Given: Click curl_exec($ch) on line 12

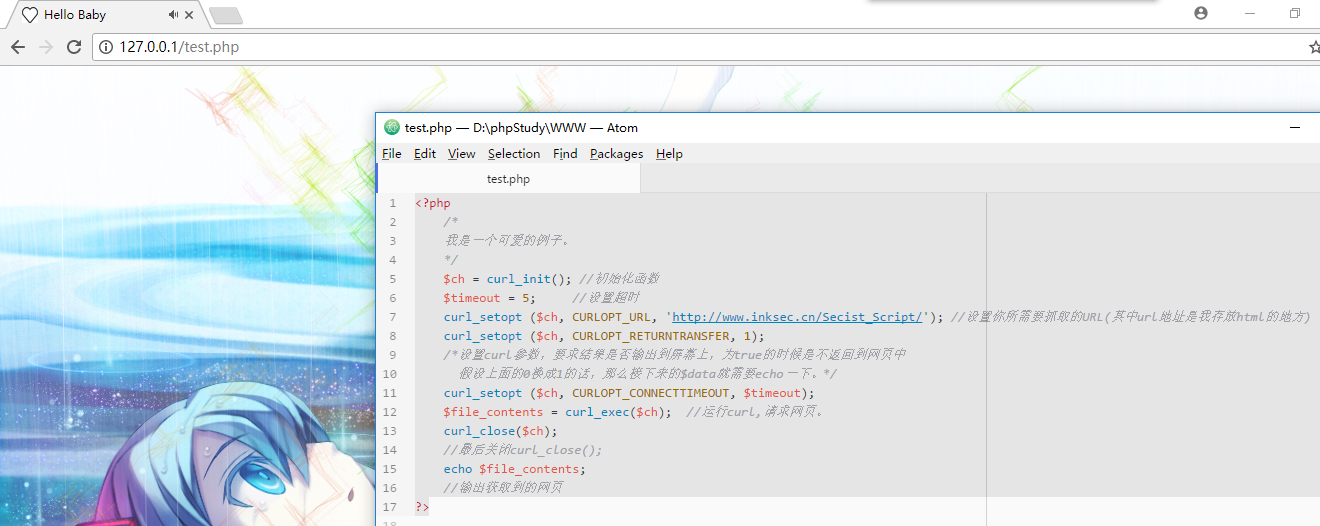Looking at the screenshot, I should (x=615, y=412).
